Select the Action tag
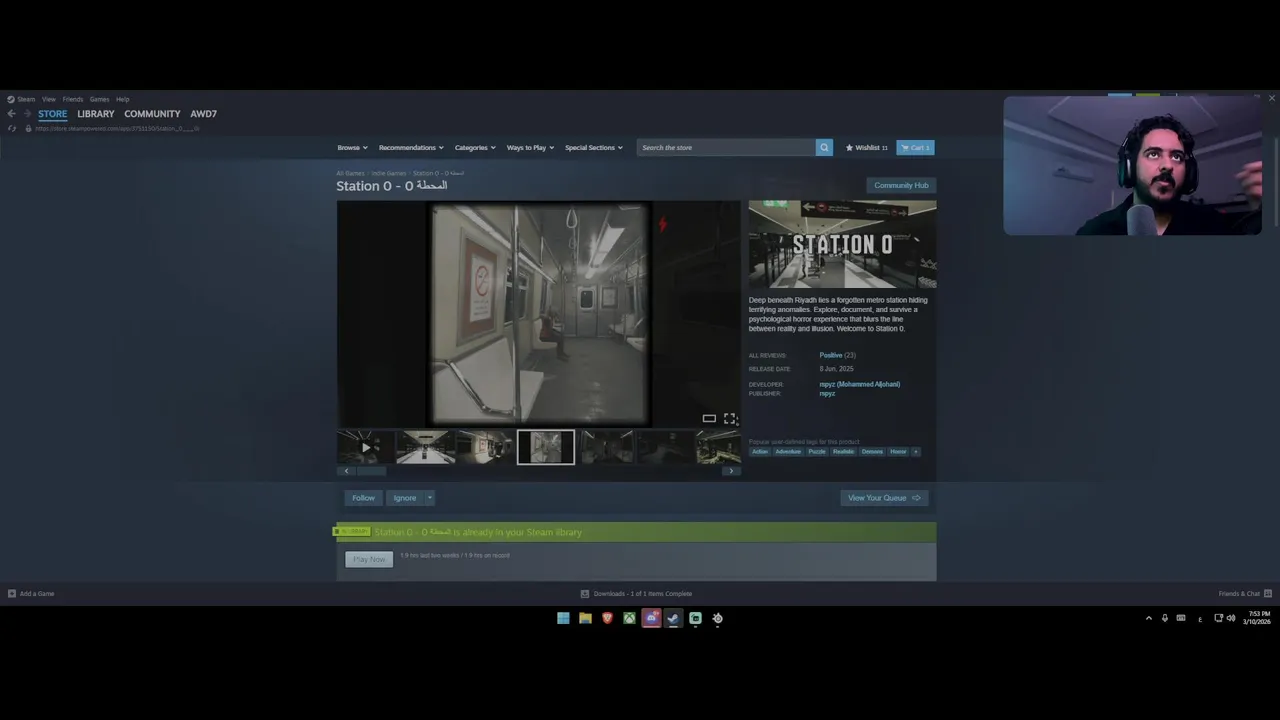The image size is (1280, 720). click(x=760, y=451)
